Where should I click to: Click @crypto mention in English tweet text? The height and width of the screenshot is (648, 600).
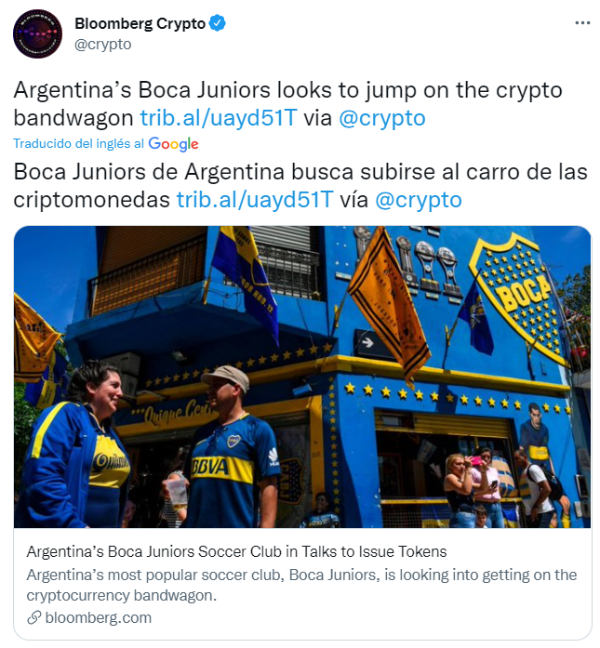(x=382, y=118)
